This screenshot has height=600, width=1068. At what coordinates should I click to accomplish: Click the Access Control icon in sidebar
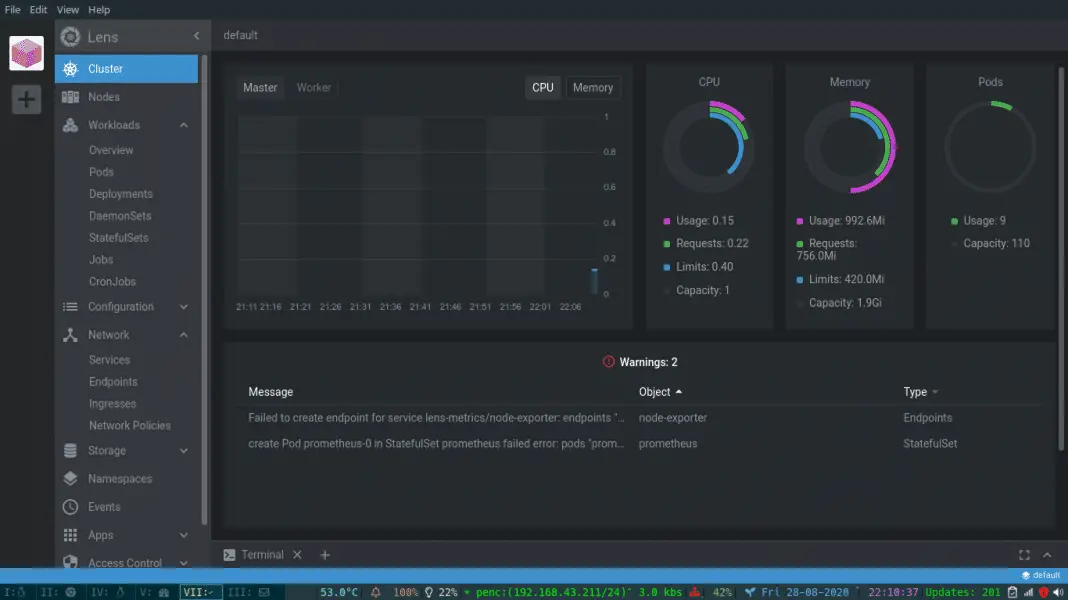70,562
